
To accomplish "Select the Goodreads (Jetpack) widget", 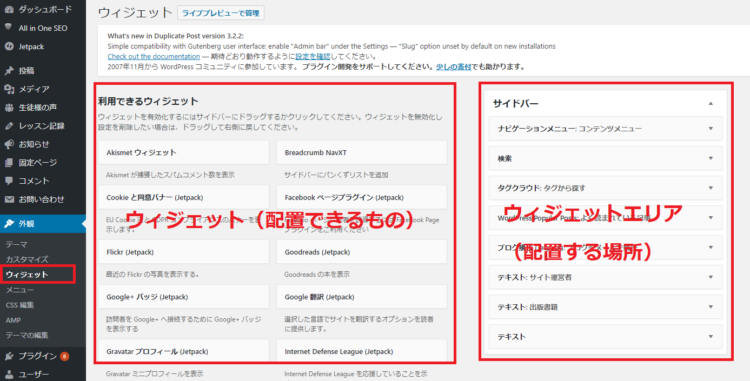I will 361,251.
